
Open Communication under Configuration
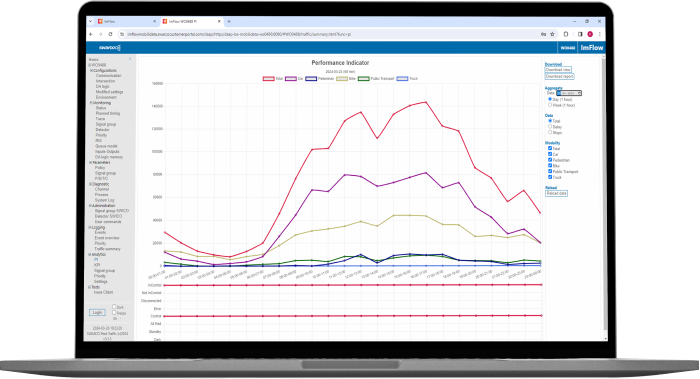pos(108,76)
